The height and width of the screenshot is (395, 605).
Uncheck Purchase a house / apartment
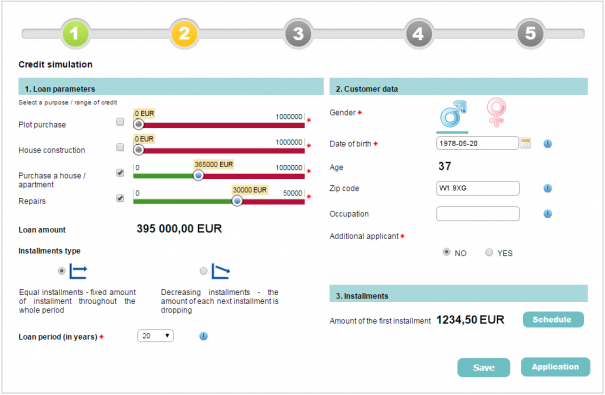click(120, 172)
